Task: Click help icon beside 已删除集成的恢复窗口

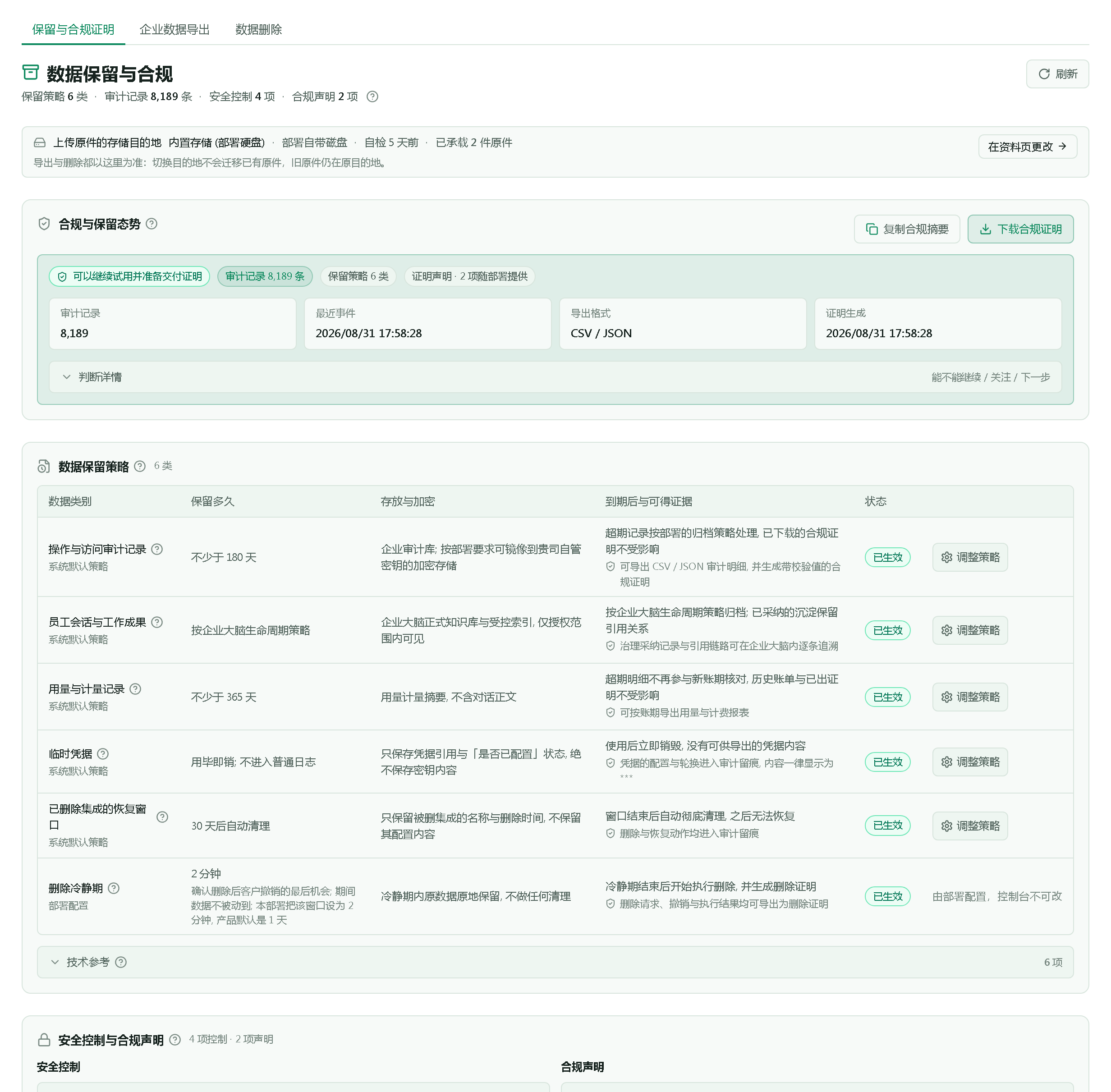Action: (162, 817)
